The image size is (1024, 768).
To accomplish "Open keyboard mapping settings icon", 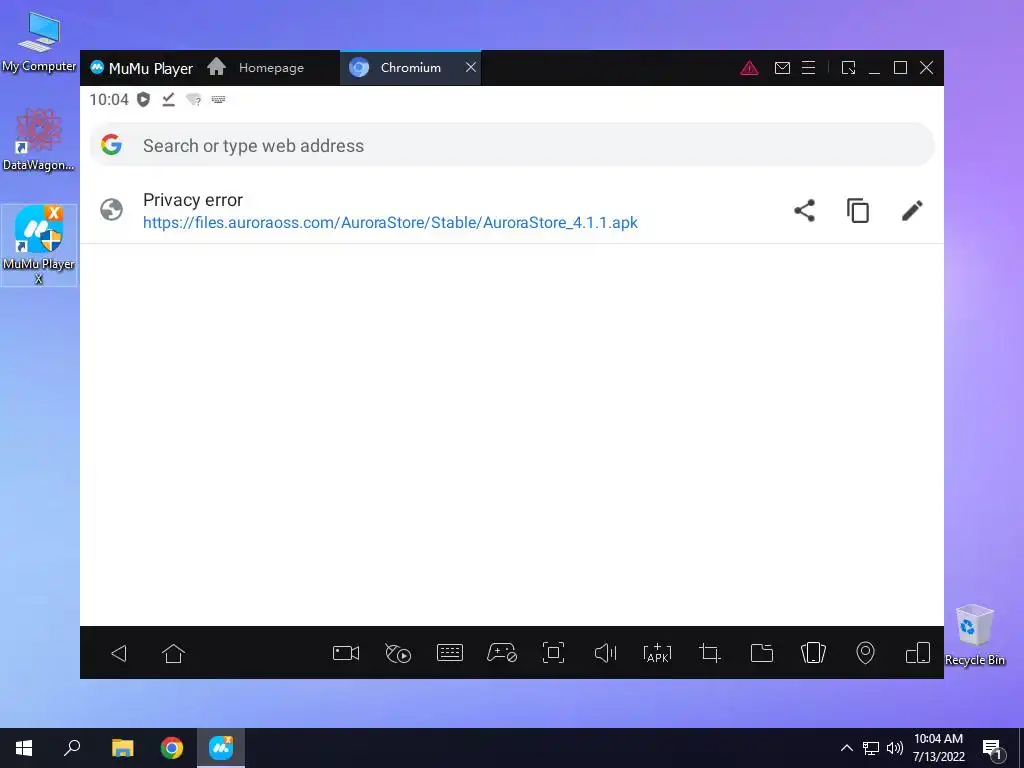I will click(x=449, y=653).
